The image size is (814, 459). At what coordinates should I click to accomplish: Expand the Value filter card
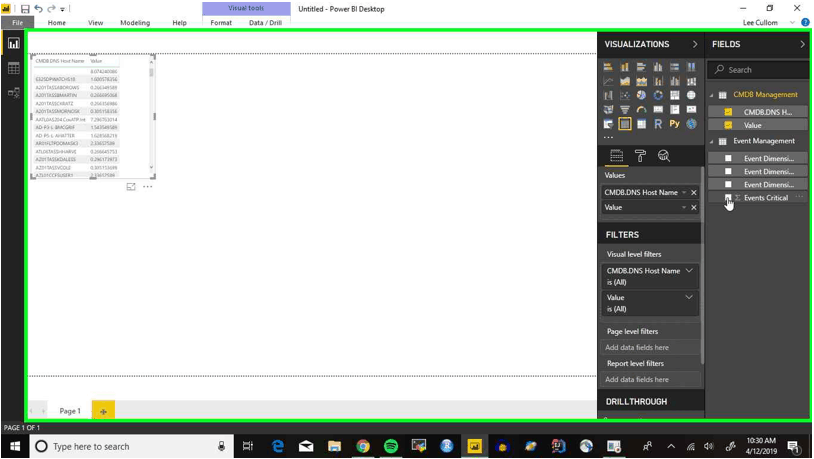click(689, 298)
